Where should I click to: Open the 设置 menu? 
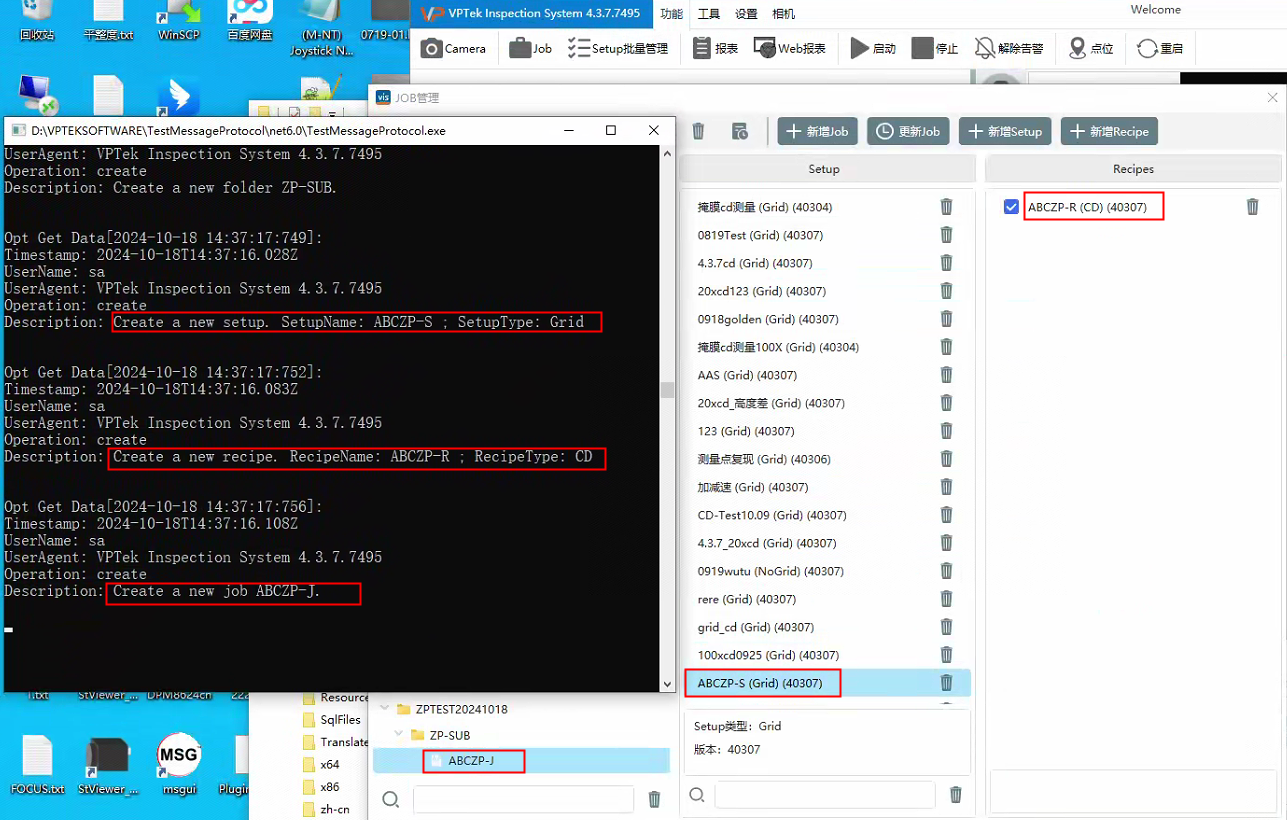pyautogui.click(x=746, y=14)
